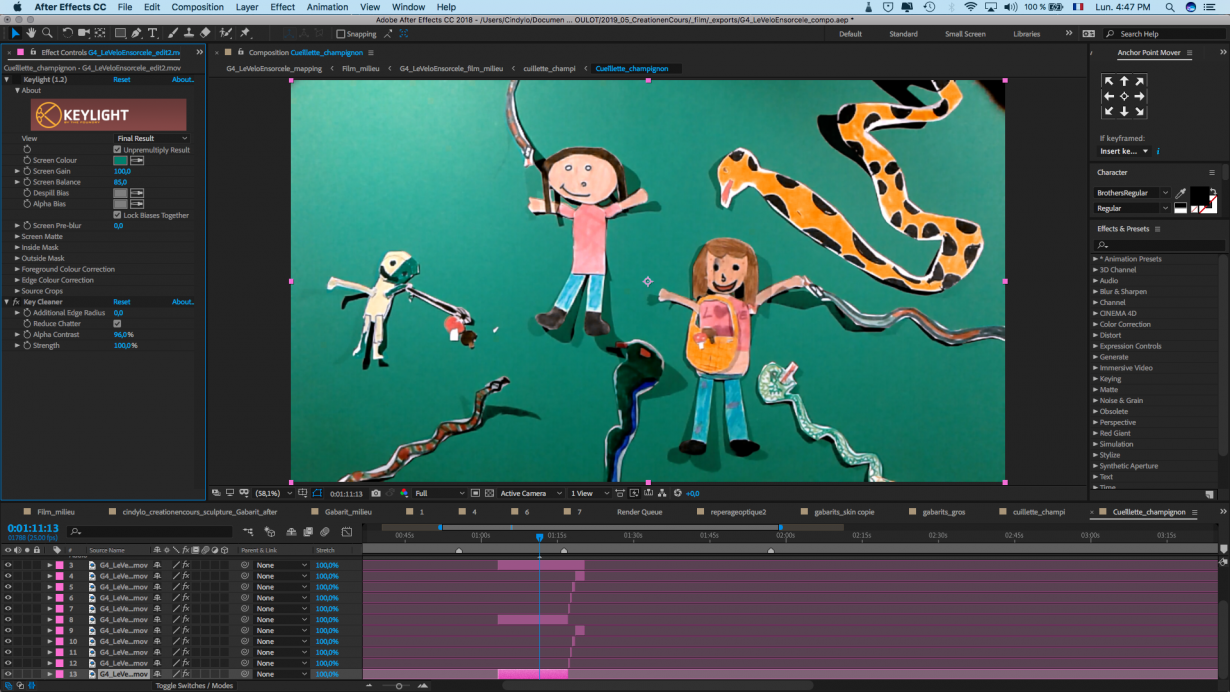Screen dimensions: 1230x692
Task: Click Toggle Switches / Modes button
Action: pyautogui.click(x=194, y=686)
